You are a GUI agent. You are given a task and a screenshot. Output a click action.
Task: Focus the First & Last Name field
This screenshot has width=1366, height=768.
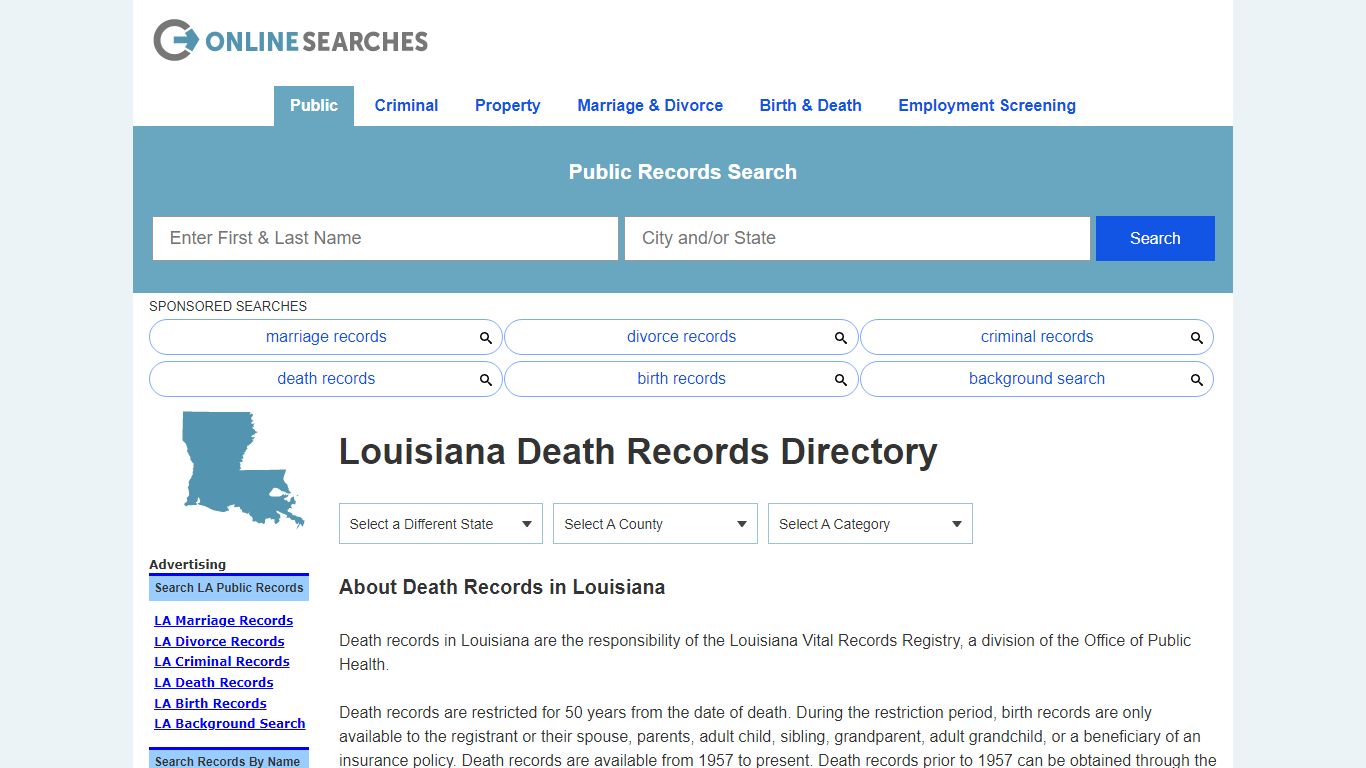click(x=385, y=238)
